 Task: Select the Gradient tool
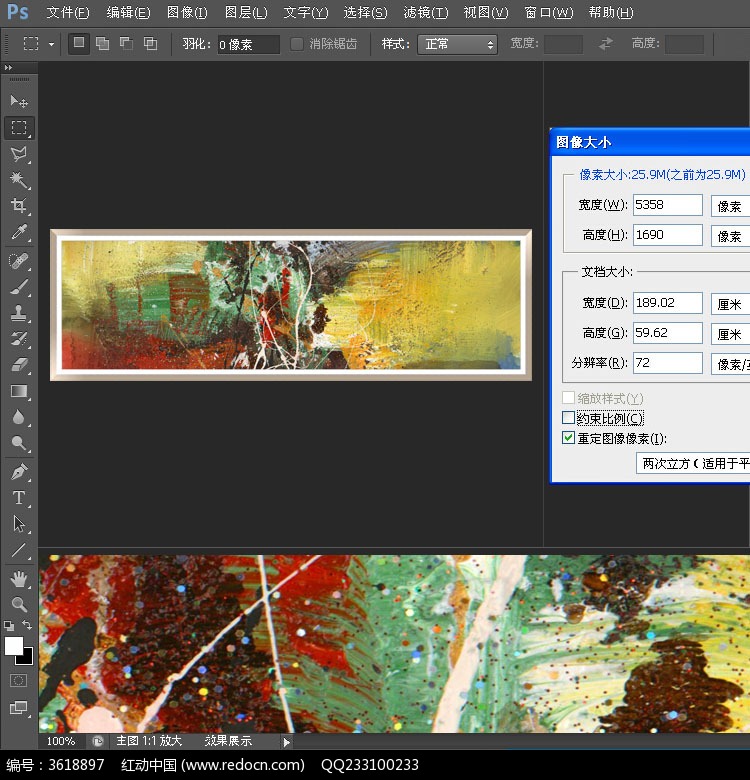pos(19,391)
